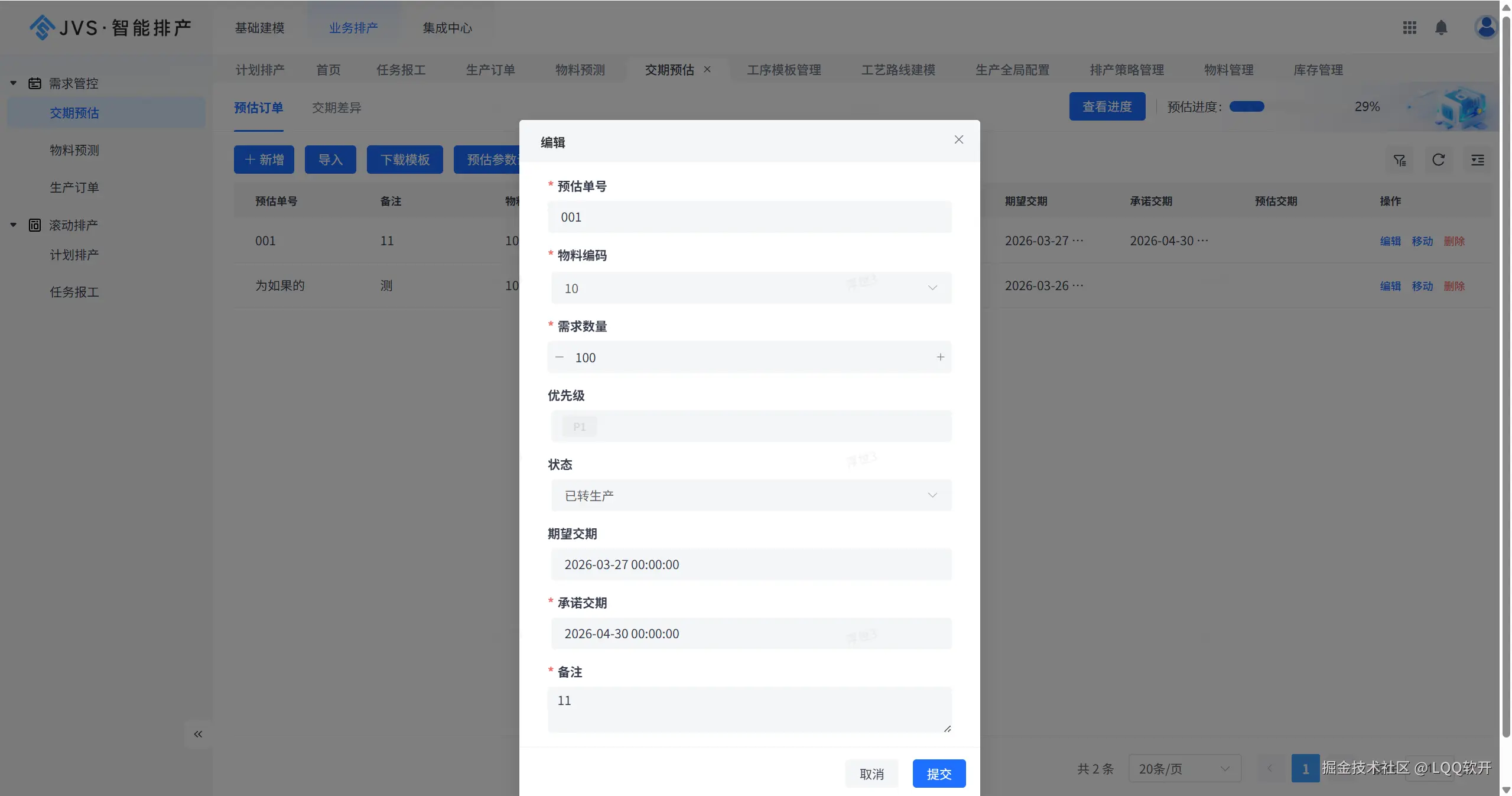Screen dimensions: 1512x796
Task: Decrease 需求数量 with minus stepper
Action: point(560,357)
